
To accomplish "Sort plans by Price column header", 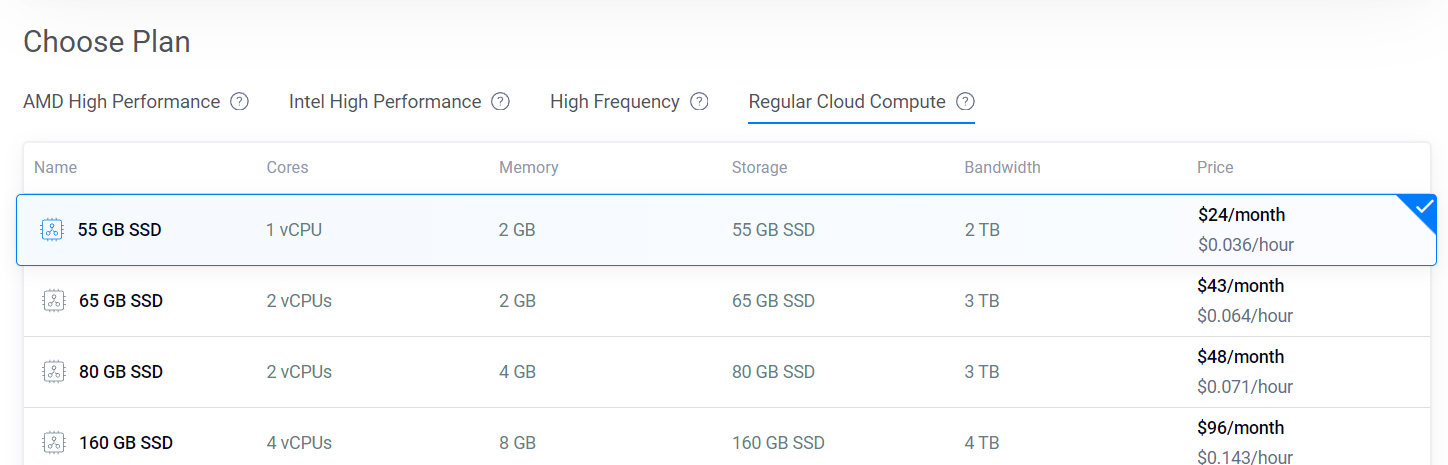I will (x=1215, y=168).
